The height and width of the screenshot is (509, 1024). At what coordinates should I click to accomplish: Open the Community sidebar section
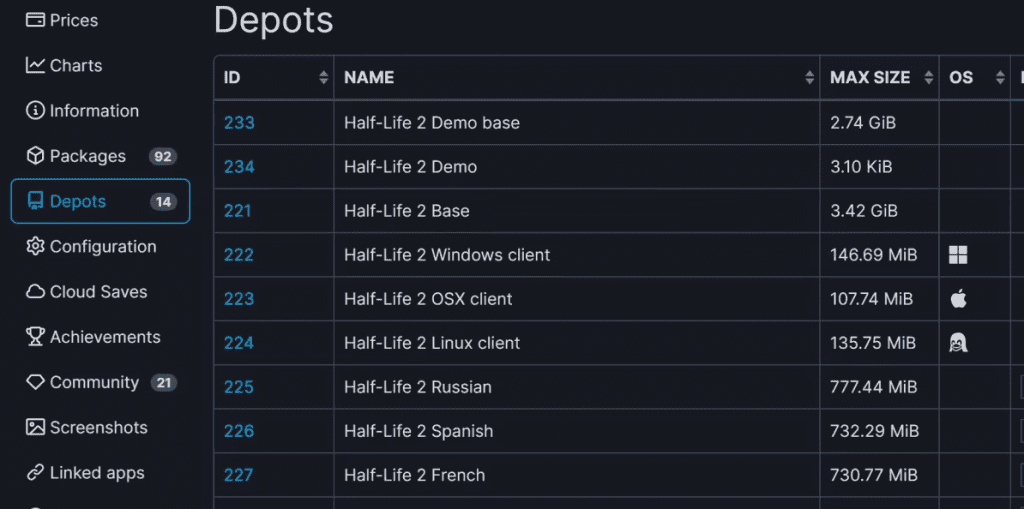pos(94,382)
